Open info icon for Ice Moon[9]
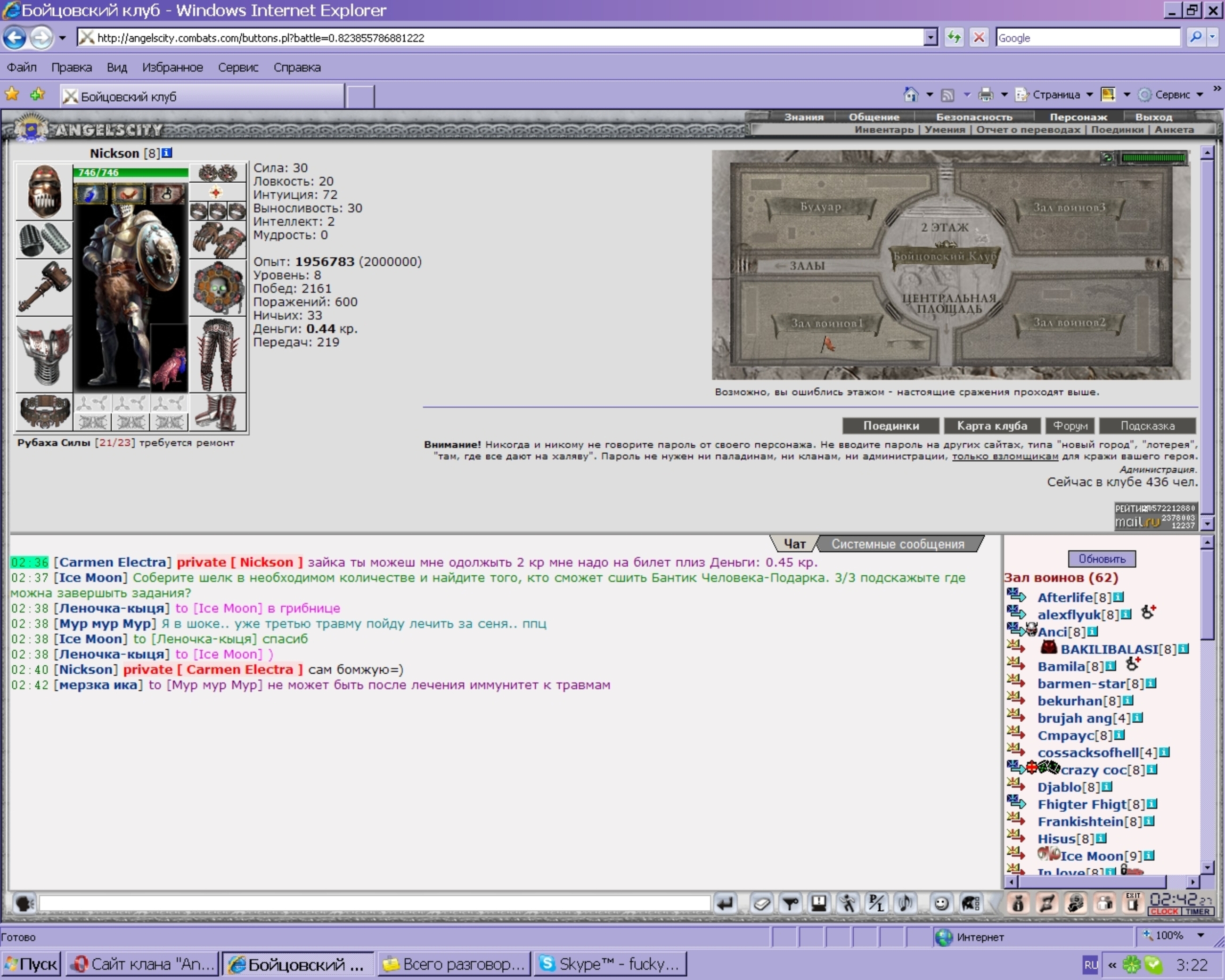The width and height of the screenshot is (1225, 980). click(x=1149, y=856)
